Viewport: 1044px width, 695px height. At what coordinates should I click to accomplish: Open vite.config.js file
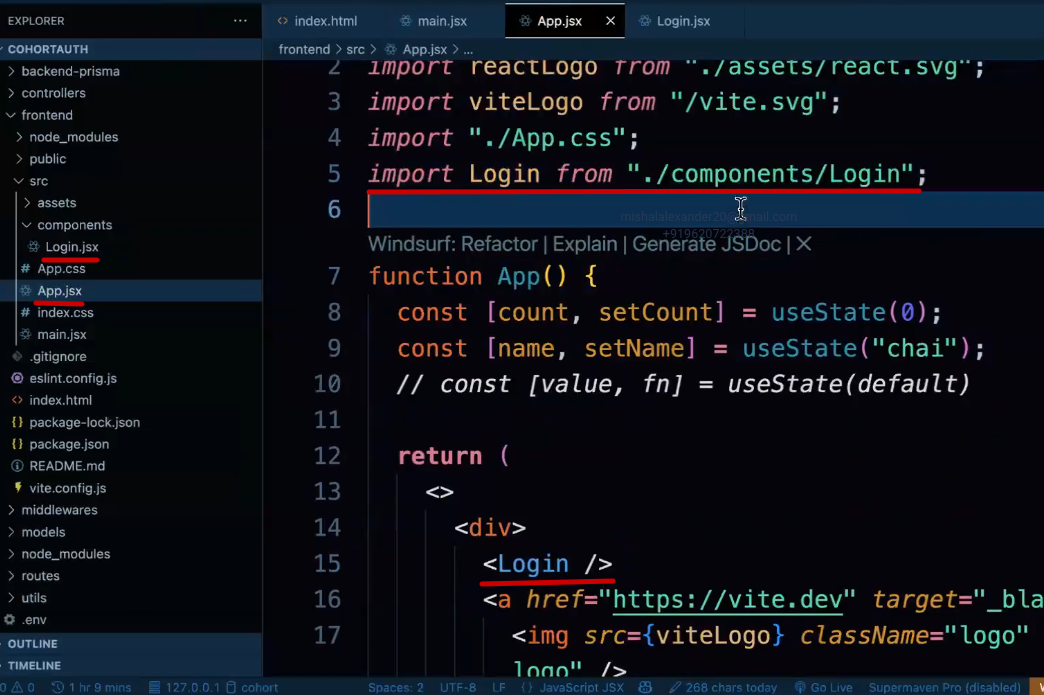point(68,489)
